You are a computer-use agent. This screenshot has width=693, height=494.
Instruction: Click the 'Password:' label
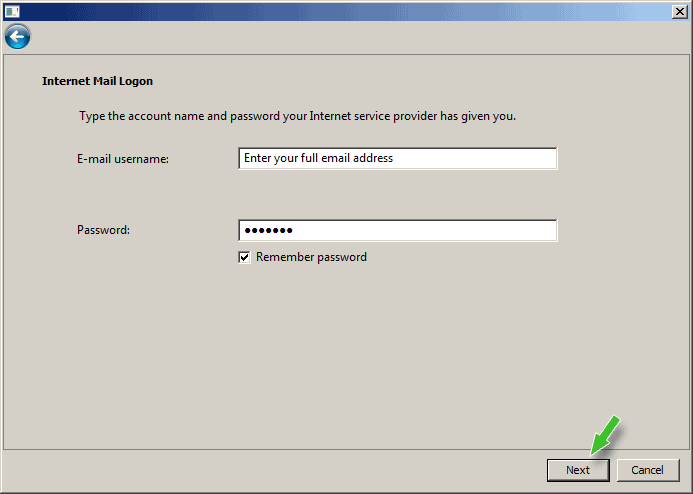coord(104,230)
